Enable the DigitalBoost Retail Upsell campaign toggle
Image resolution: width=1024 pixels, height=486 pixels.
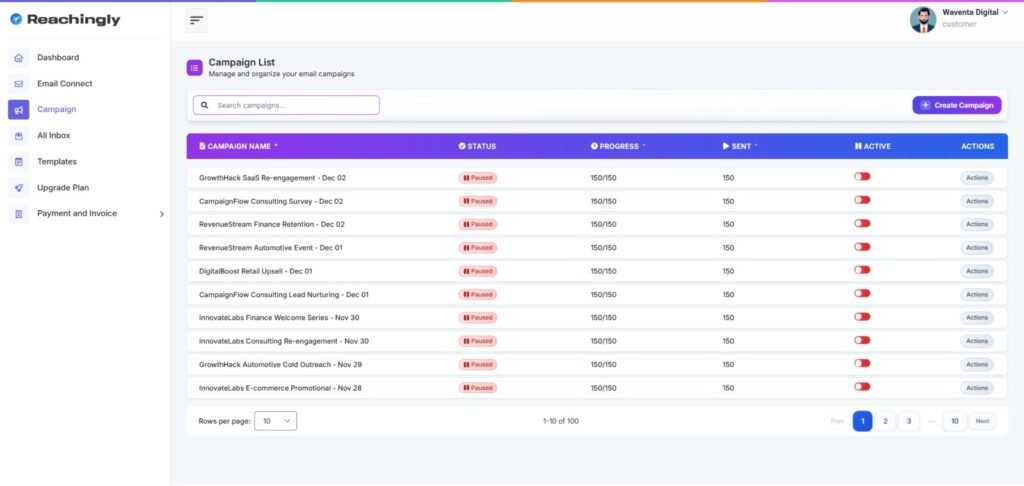click(x=862, y=270)
